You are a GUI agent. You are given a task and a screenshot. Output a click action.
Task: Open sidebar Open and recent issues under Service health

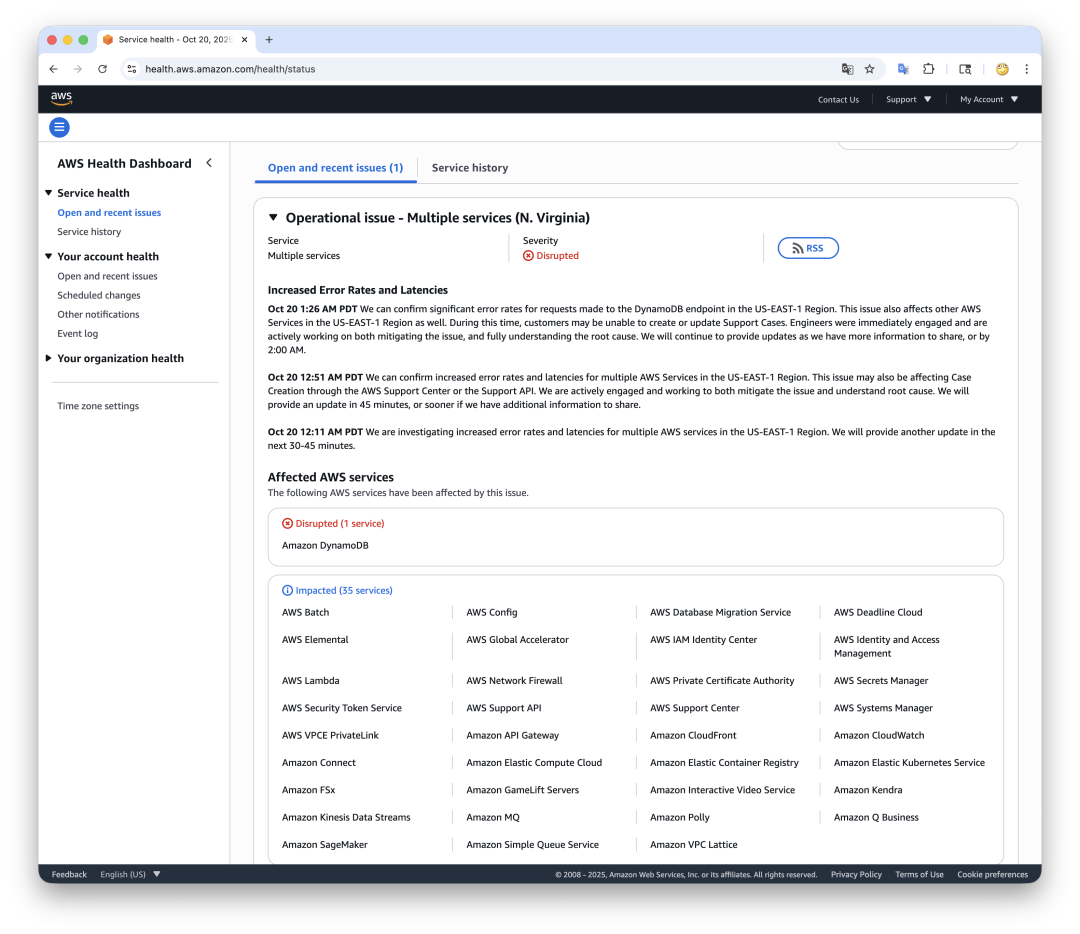[x=109, y=213]
